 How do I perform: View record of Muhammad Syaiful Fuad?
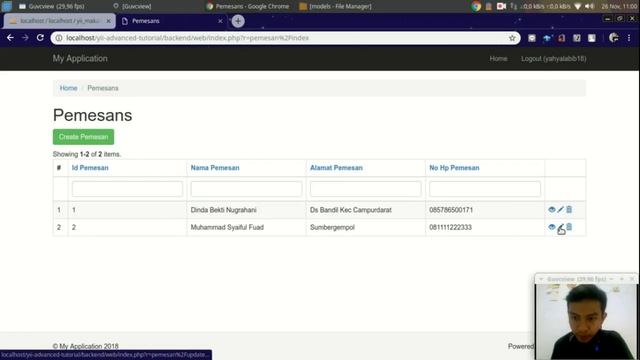click(552, 227)
